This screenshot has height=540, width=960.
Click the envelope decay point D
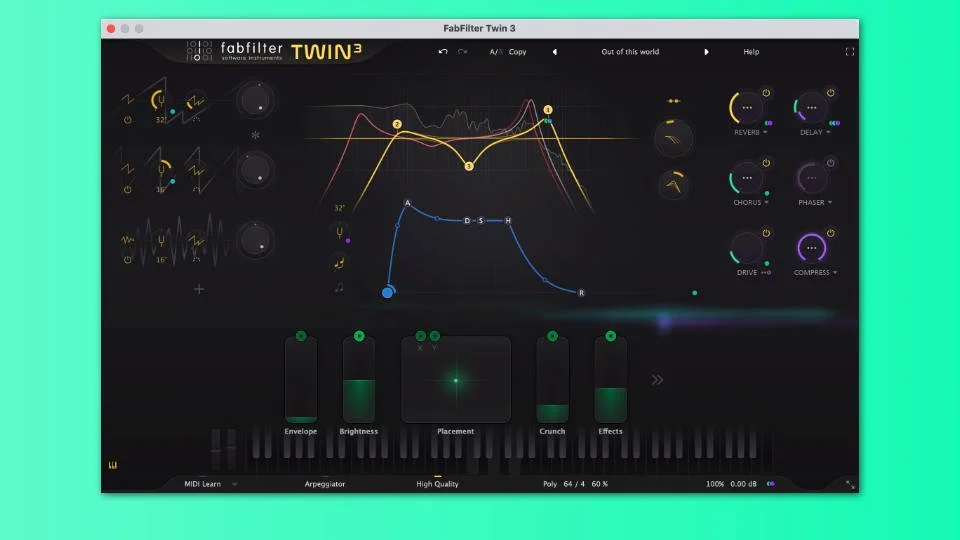(467, 220)
